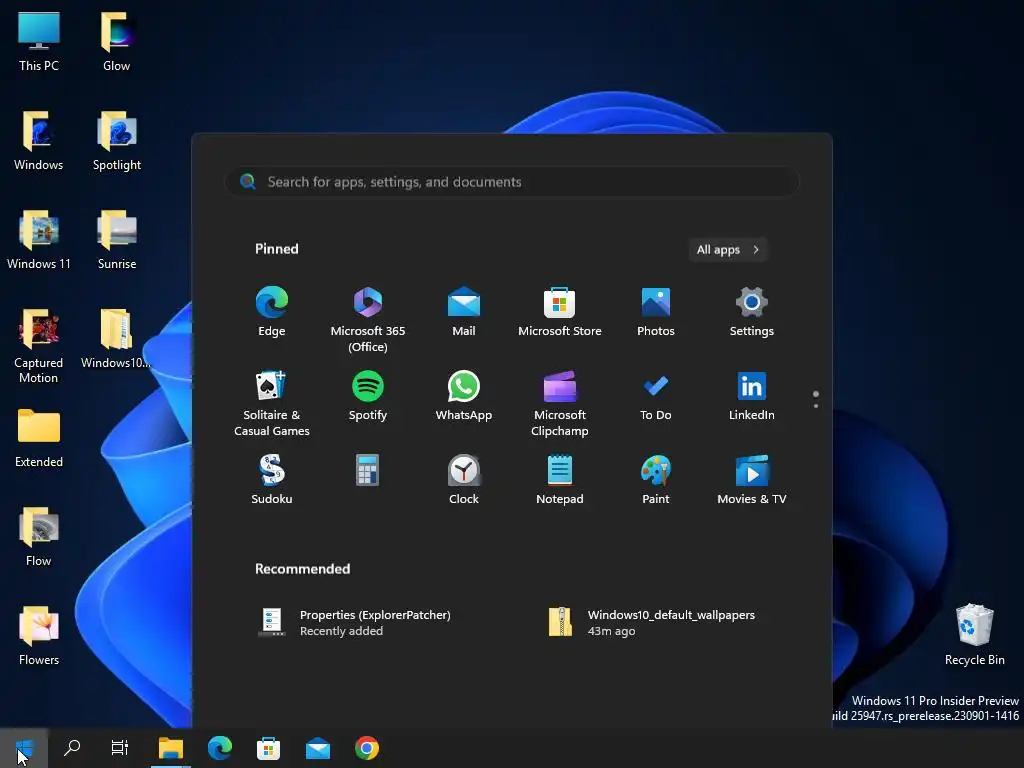
Task: Open the Edge pinned app
Action: point(272,312)
